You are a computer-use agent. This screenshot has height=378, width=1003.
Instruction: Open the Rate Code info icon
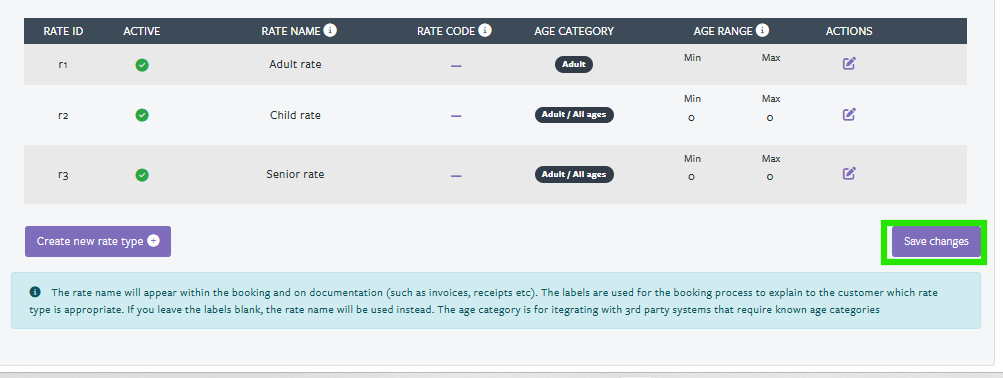click(485, 30)
